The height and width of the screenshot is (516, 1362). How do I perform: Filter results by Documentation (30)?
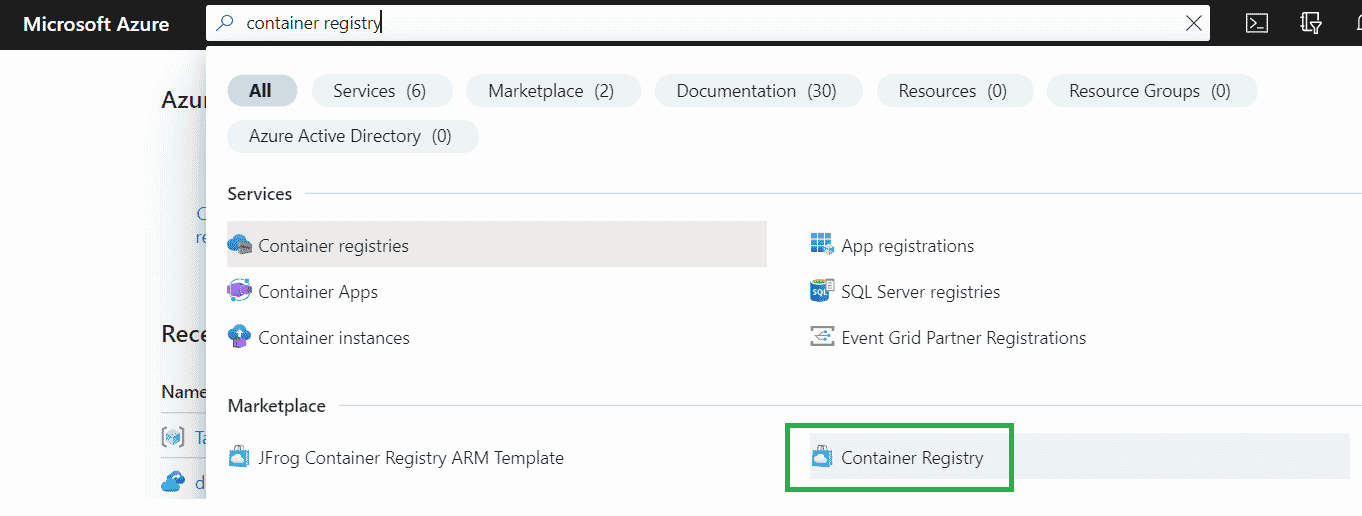[758, 91]
